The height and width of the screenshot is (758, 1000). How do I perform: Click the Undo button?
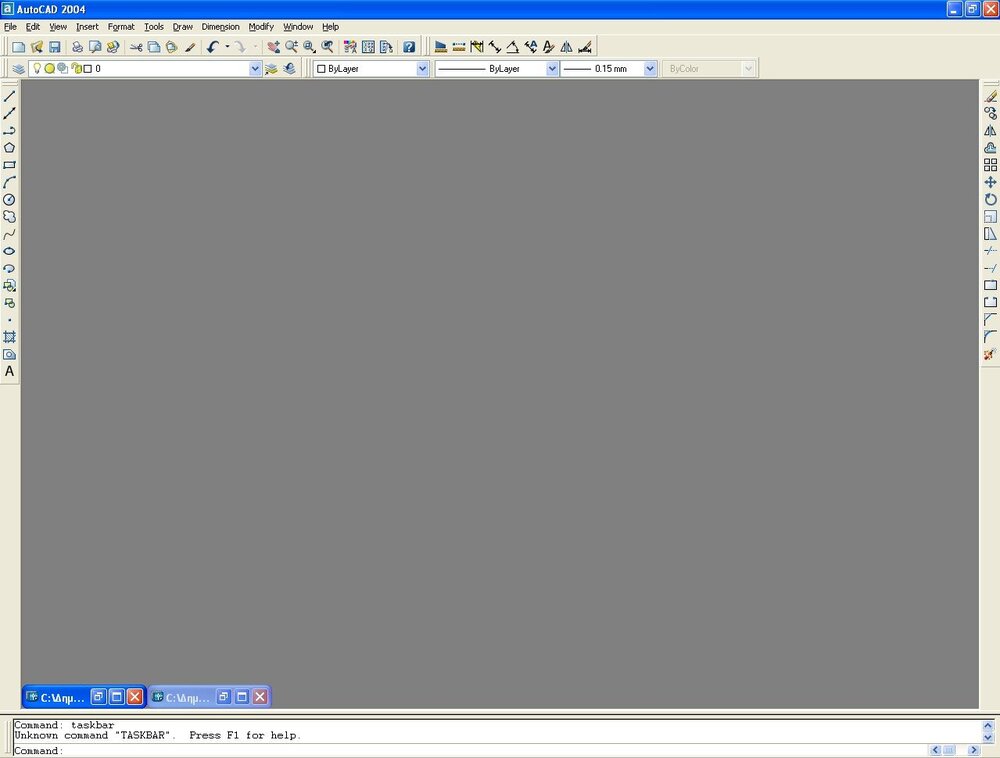211,46
